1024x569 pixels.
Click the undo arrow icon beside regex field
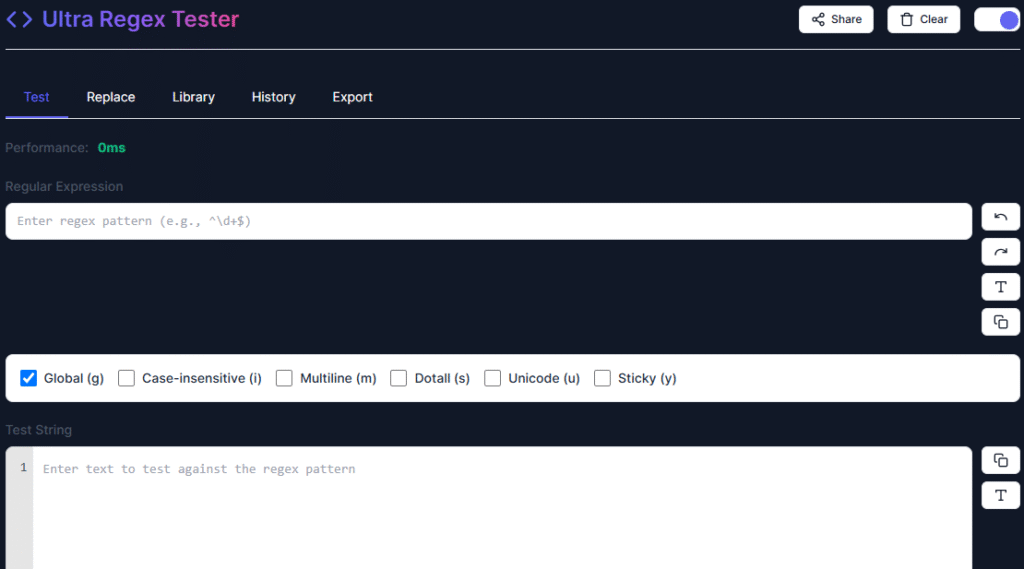pyautogui.click(x=1000, y=217)
